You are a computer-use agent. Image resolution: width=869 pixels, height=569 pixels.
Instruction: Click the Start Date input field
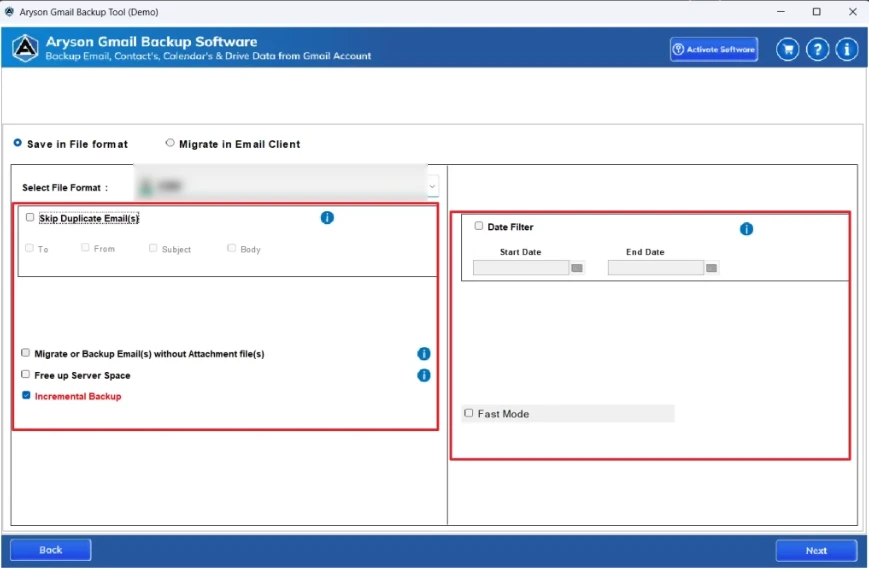point(521,268)
